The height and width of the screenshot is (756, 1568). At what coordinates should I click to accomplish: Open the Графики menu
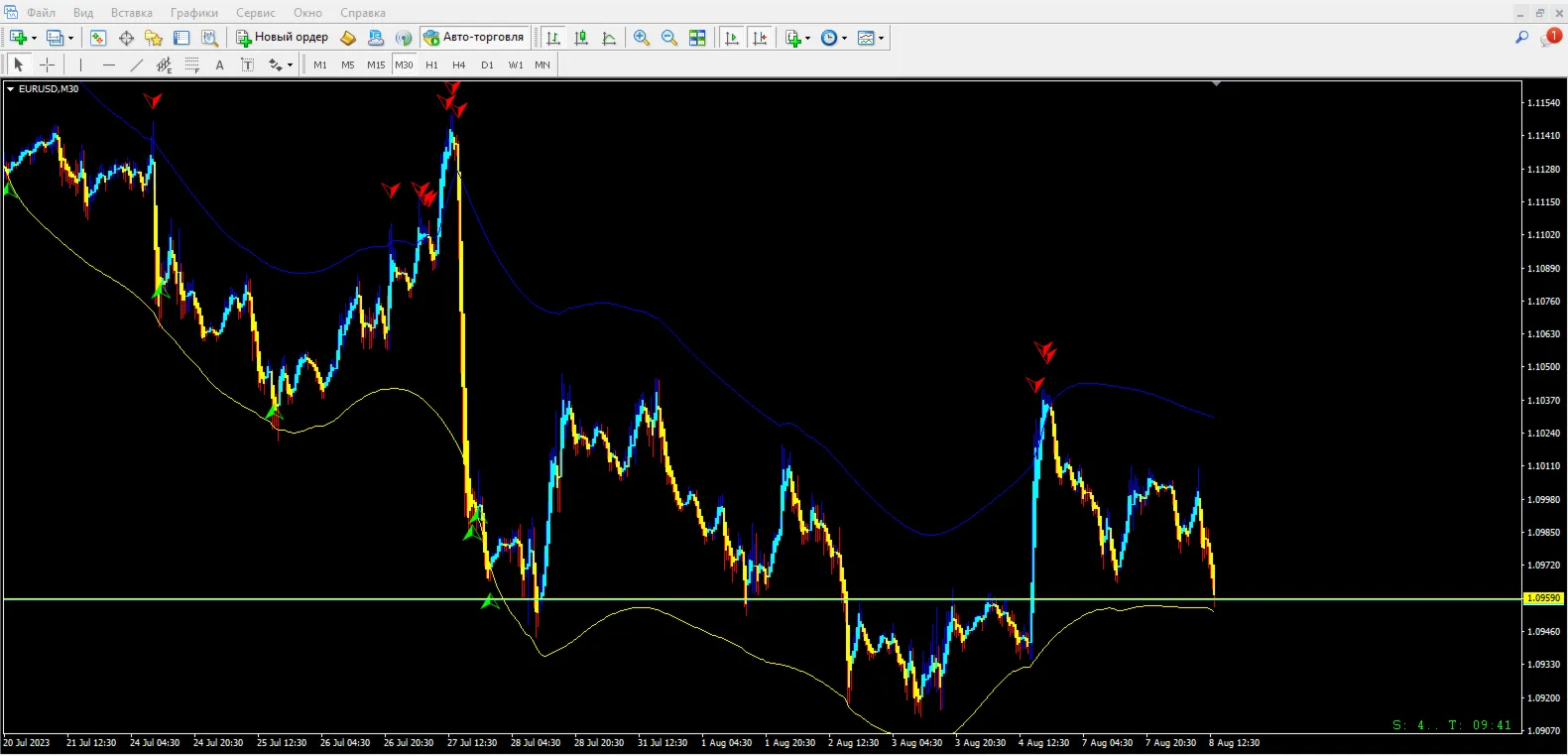194,13
